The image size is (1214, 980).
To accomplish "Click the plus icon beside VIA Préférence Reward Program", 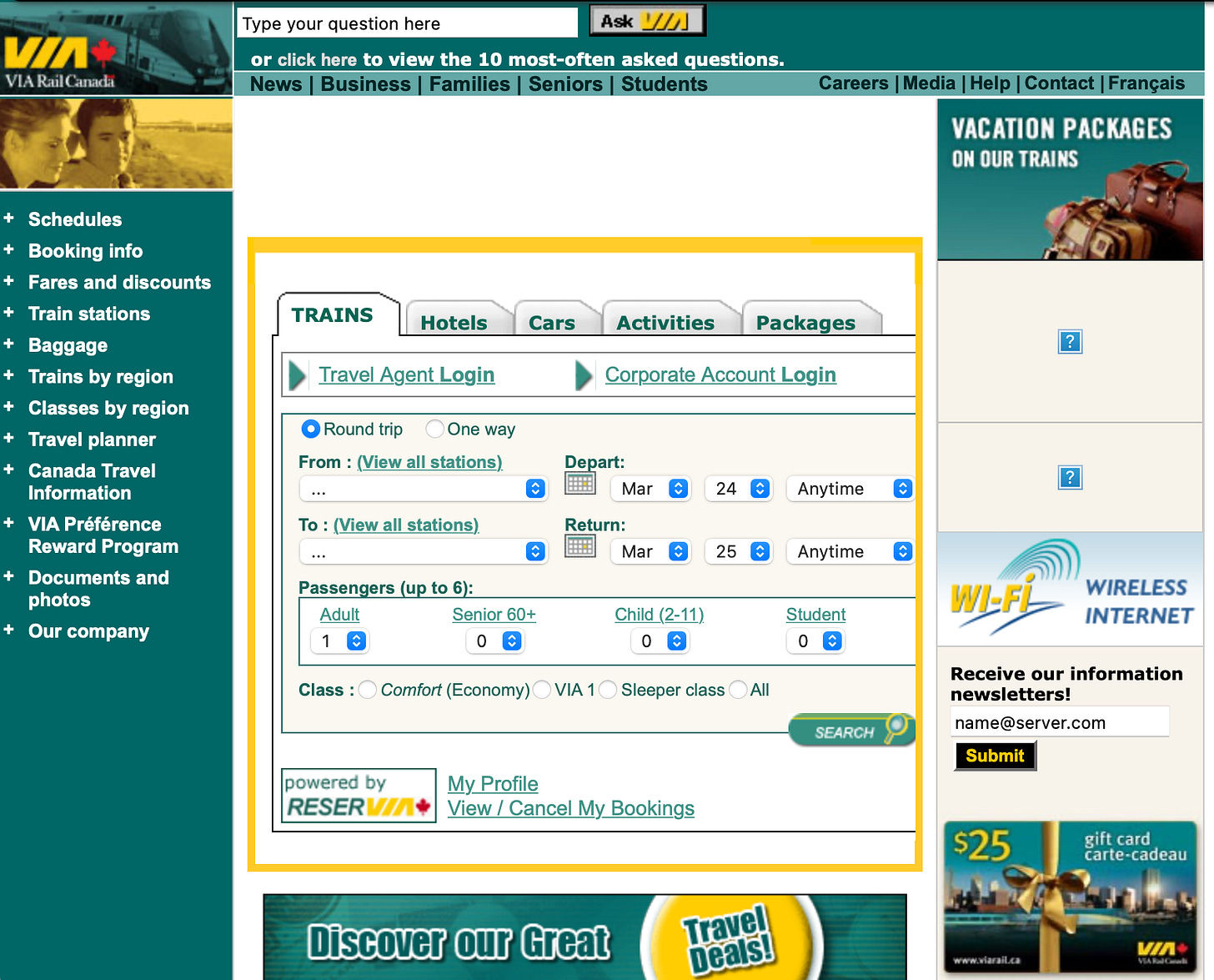I will [x=9, y=523].
